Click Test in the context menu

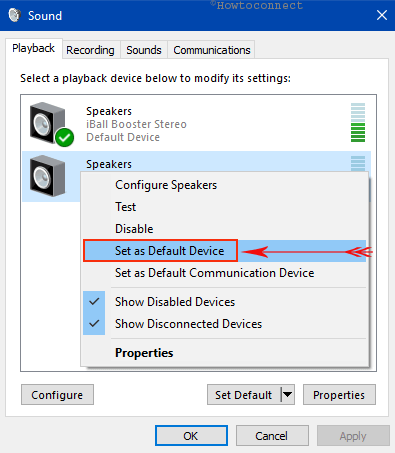[125, 207]
